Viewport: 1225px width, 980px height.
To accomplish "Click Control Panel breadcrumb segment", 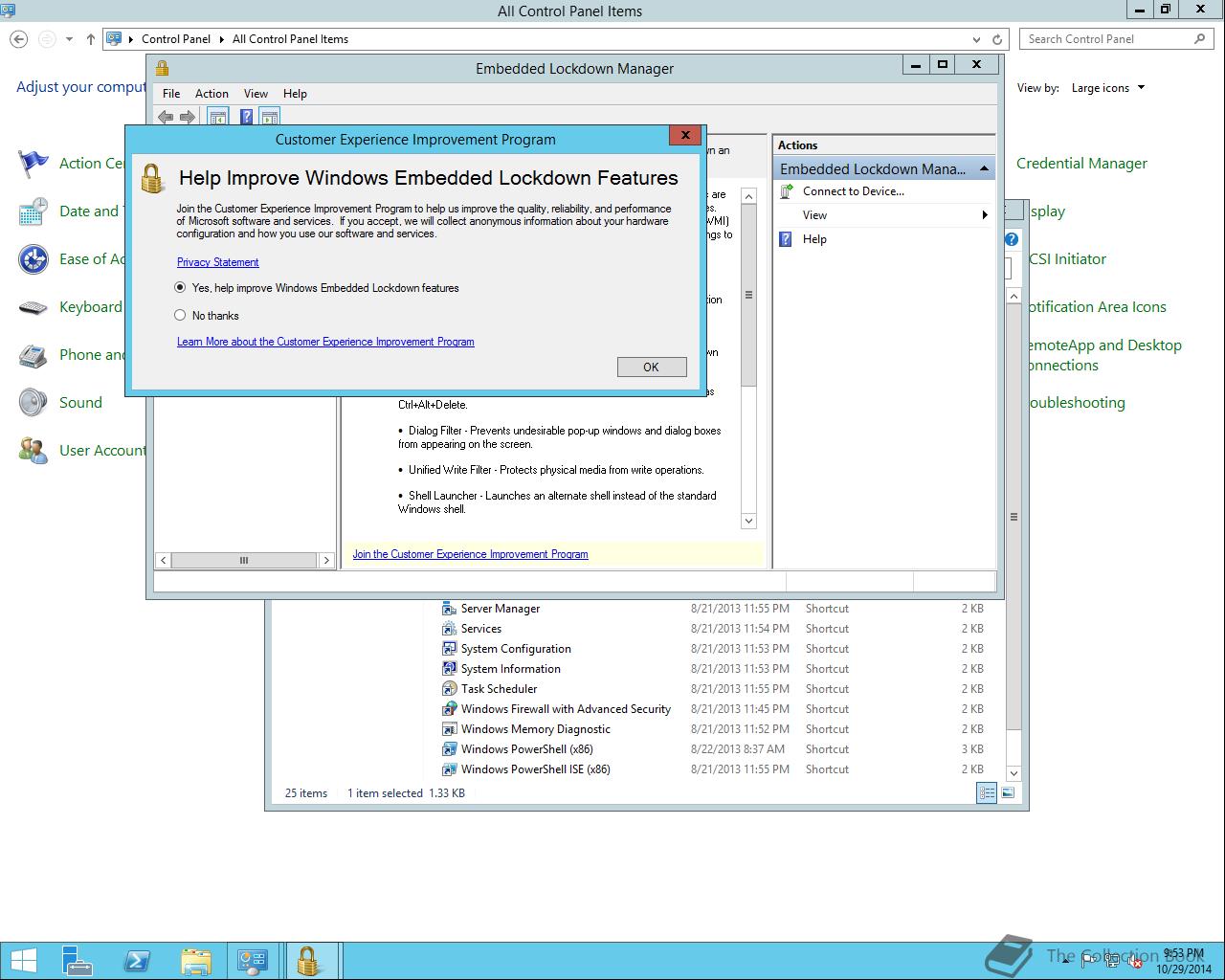I will 176,39.
